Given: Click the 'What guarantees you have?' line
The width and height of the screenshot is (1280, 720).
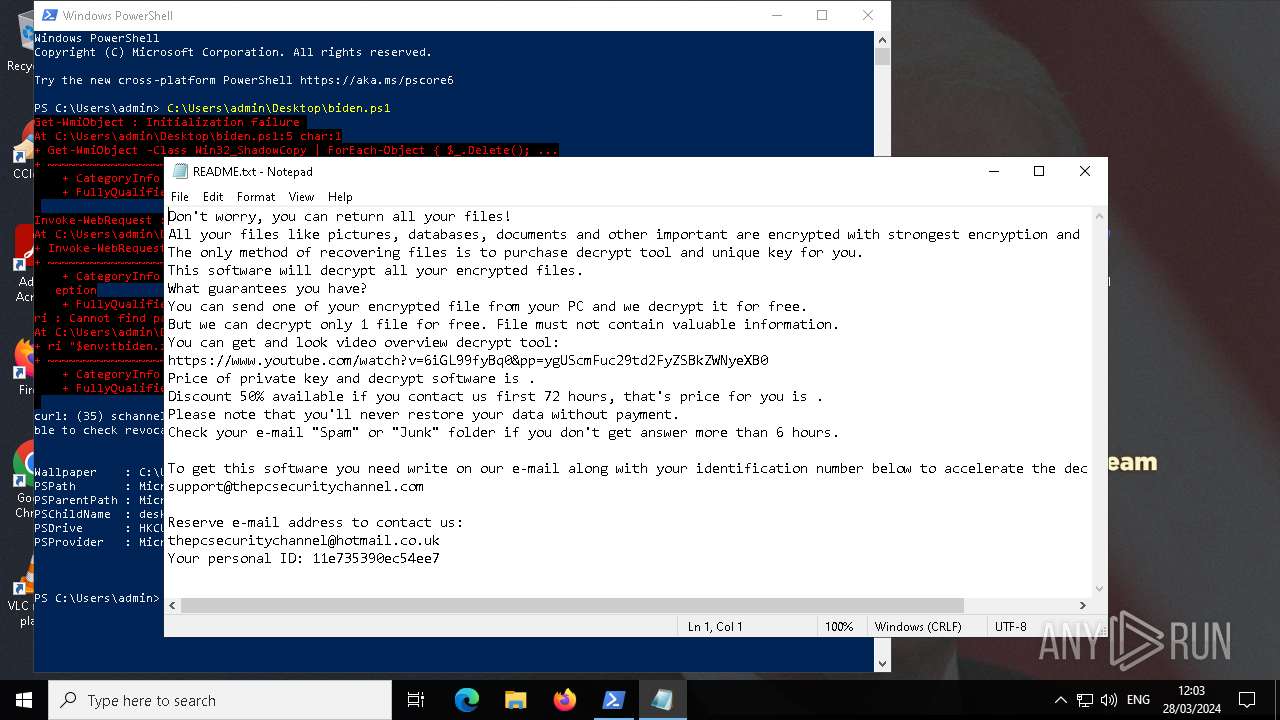Looking at the screenshot, I should tap(268, 288).
